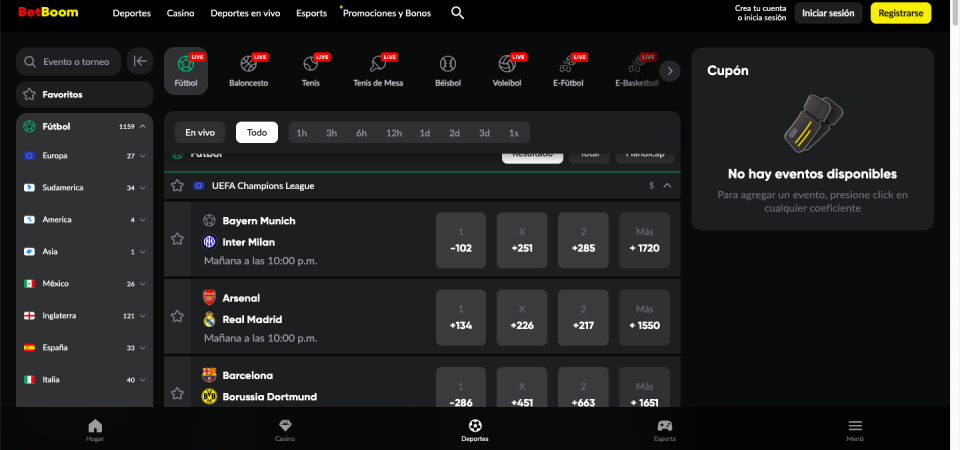Expand the Inglaterra region chevron
This screenshot has height=450, width=960.
(x=143, y=316)
